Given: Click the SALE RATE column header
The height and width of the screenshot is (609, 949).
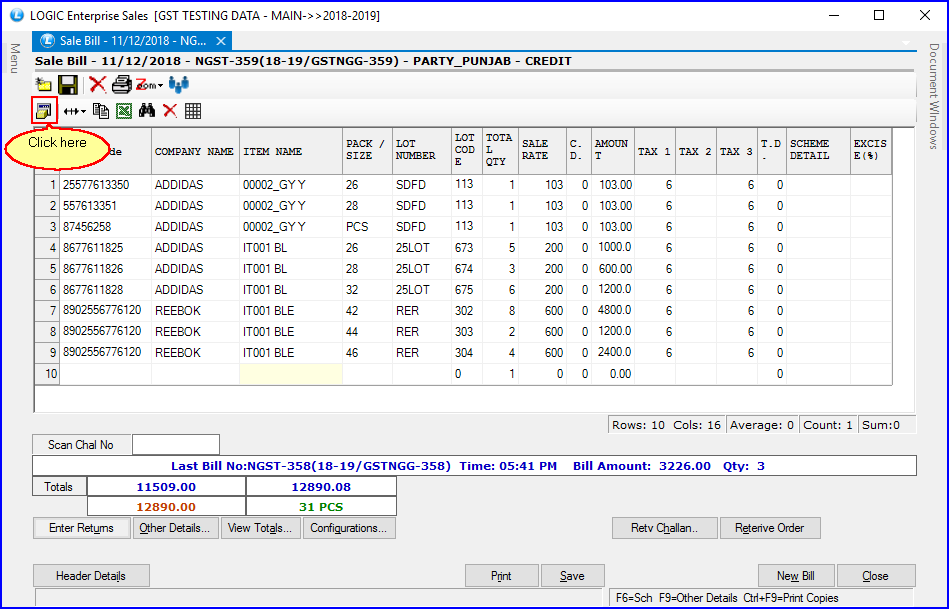Looking at the screenshot, I should click(542, 151).
